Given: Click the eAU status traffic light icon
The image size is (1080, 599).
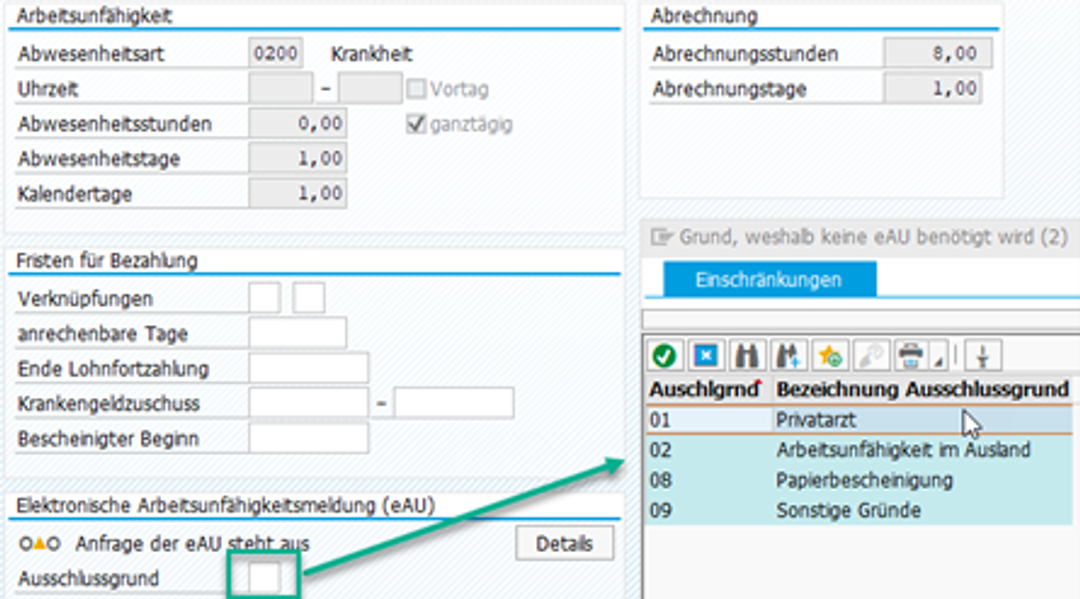Looking at the screenshot, I should click(x=39, y=544).
